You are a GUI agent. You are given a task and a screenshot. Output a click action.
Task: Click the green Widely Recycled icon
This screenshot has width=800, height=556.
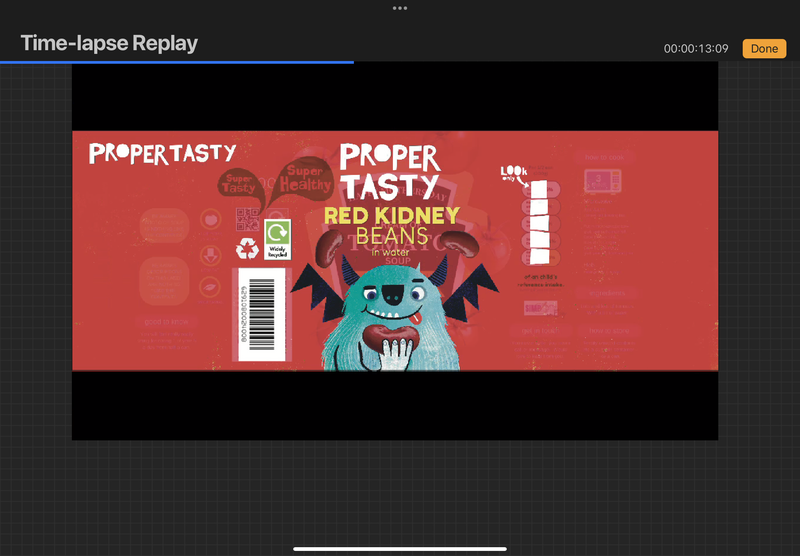[x=277, y=239]
